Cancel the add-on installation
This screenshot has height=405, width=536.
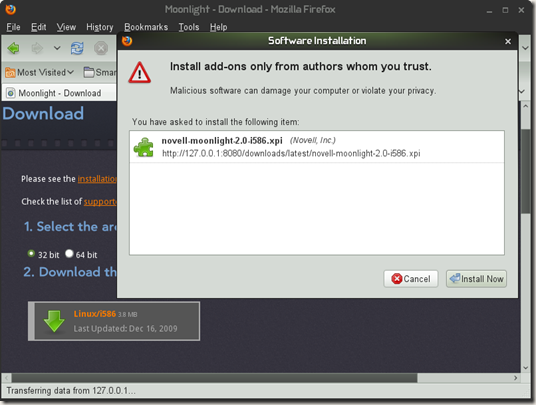click(411, 279)
